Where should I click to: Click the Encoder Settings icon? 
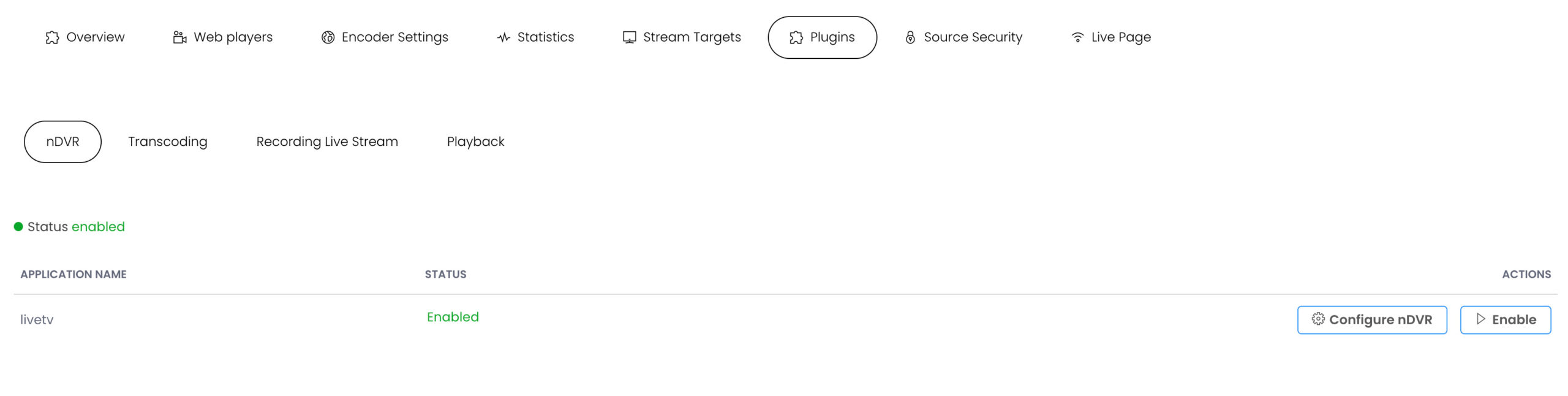(328, 37)
